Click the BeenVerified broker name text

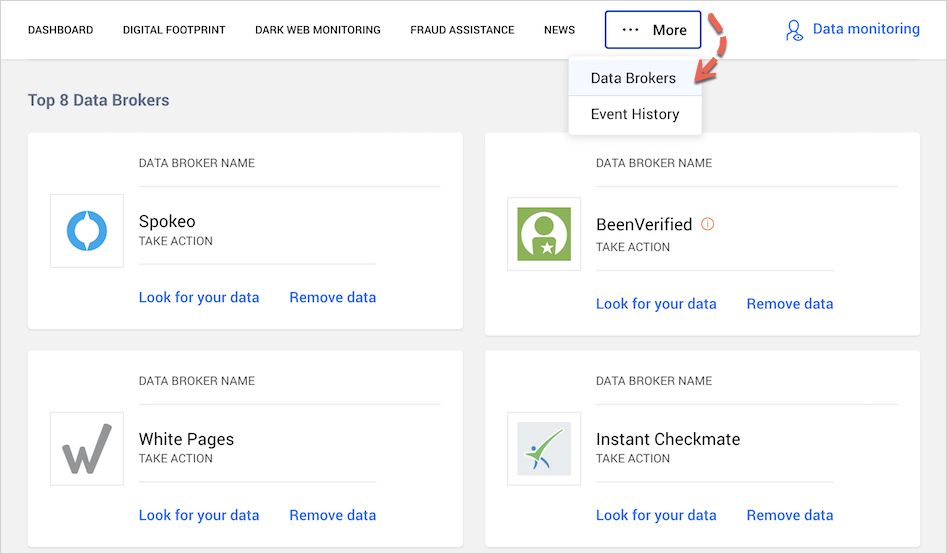(644, 225)
